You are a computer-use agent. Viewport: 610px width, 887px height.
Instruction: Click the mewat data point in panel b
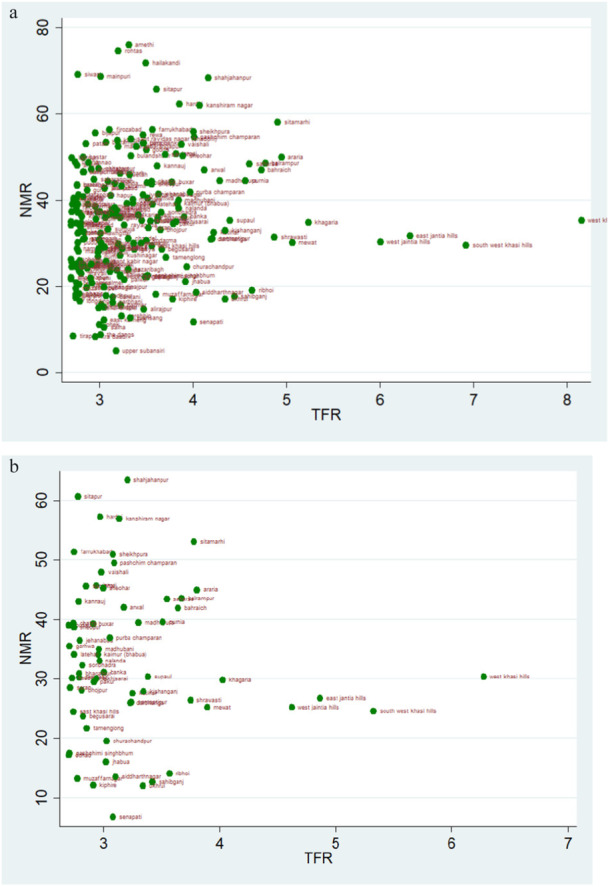click(x=207, y=708)
